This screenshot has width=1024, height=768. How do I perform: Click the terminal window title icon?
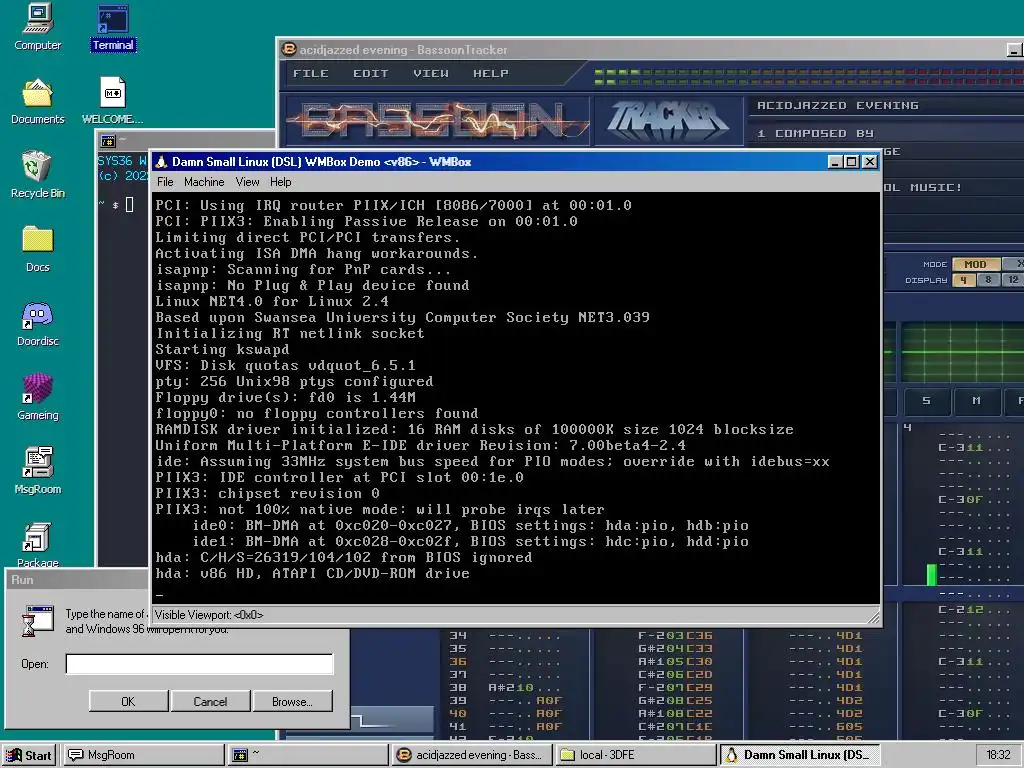pos(108,141)
